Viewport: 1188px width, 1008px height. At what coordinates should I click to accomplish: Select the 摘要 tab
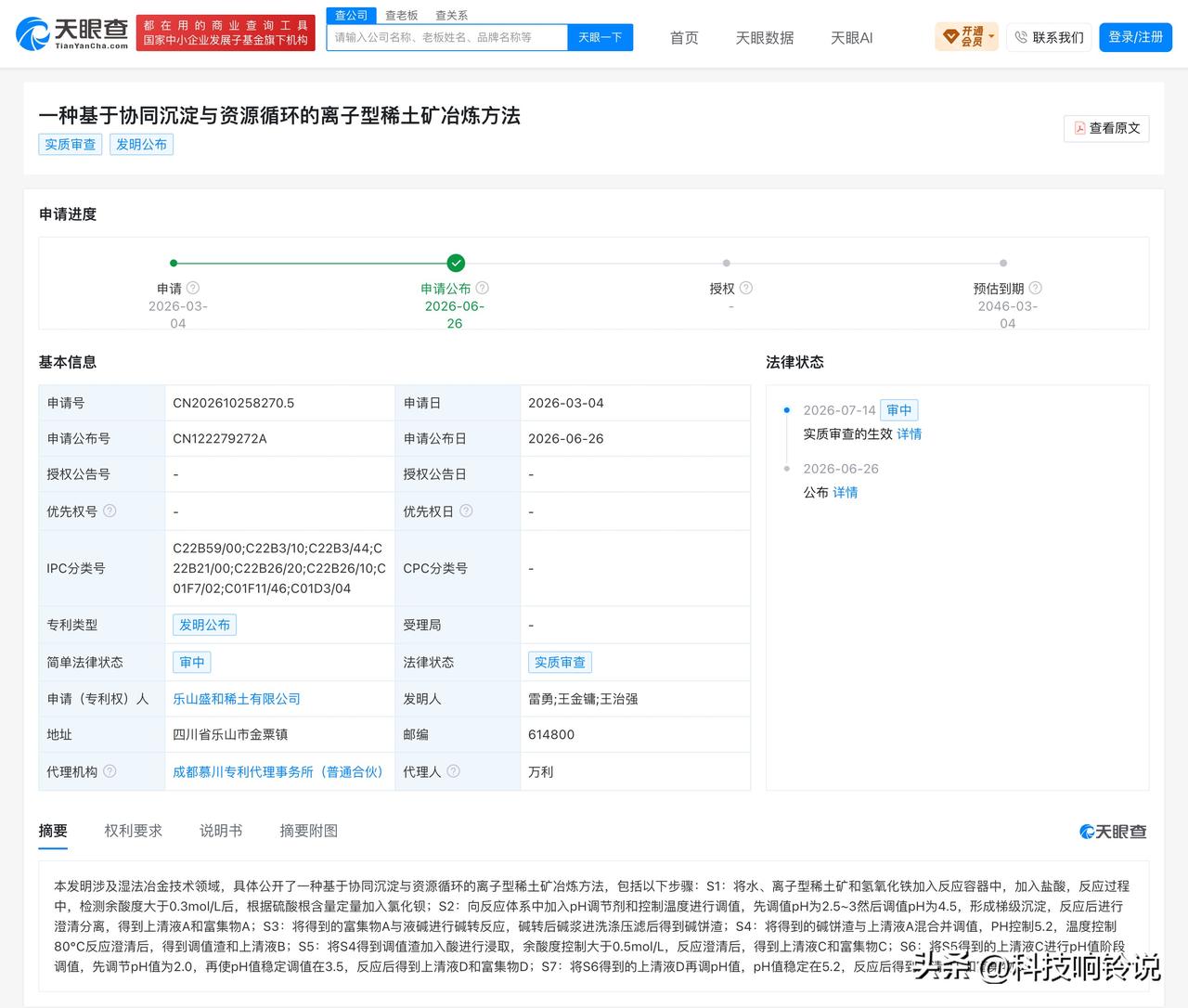53,831
